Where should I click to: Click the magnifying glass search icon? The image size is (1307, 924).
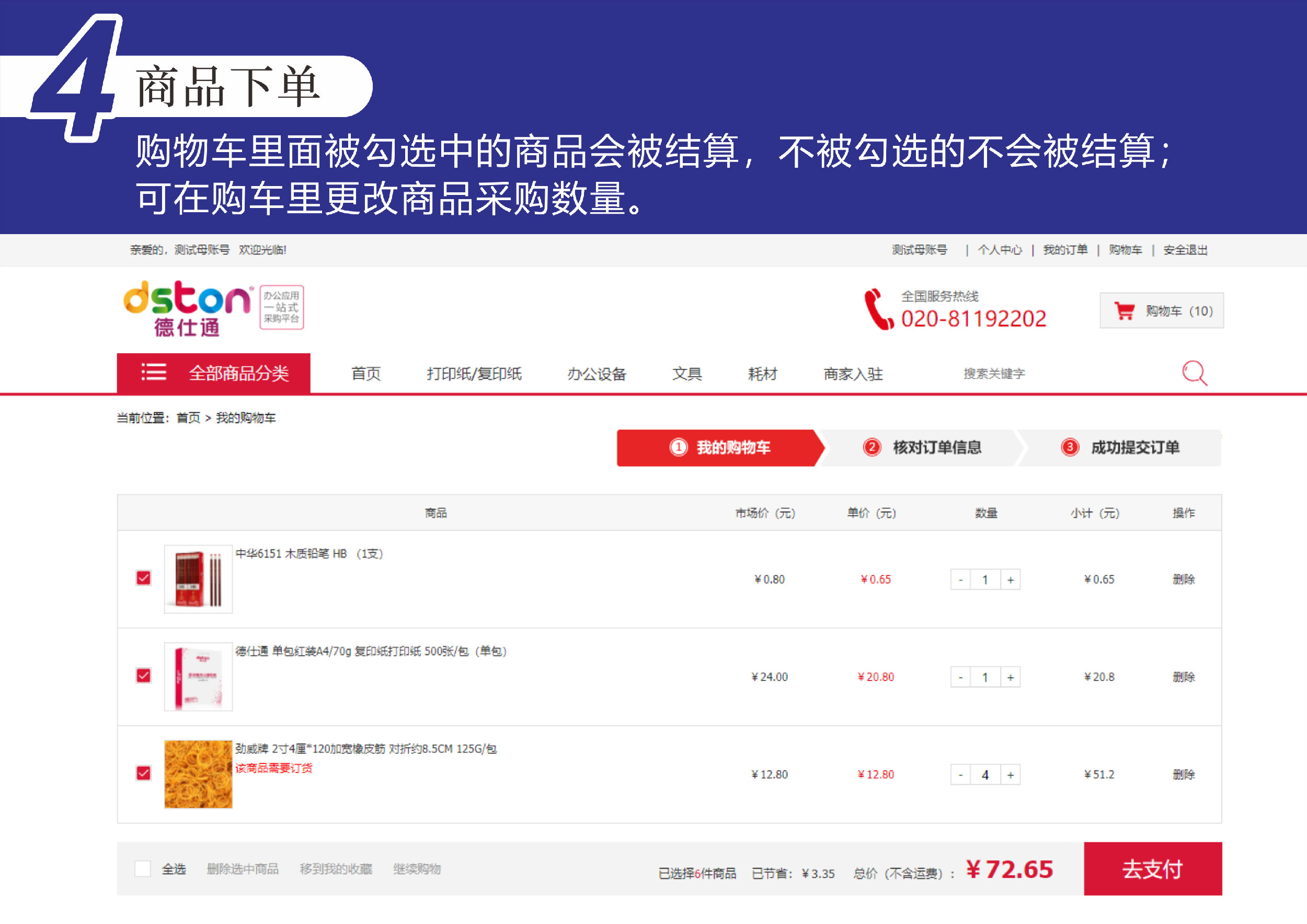click(x=1194, y=373)
